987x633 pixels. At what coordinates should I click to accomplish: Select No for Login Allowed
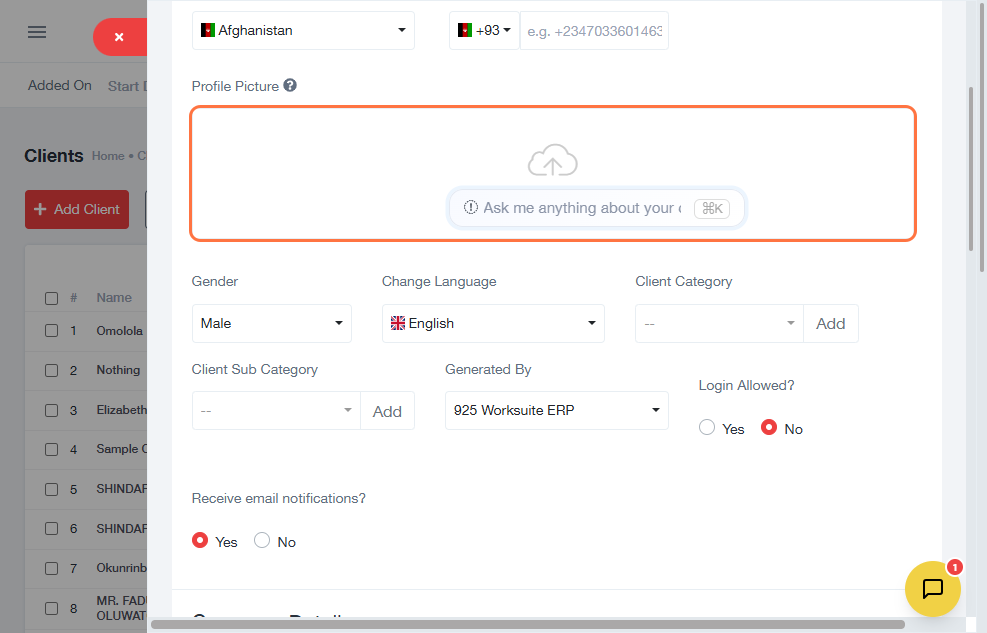tap(769, 428)
